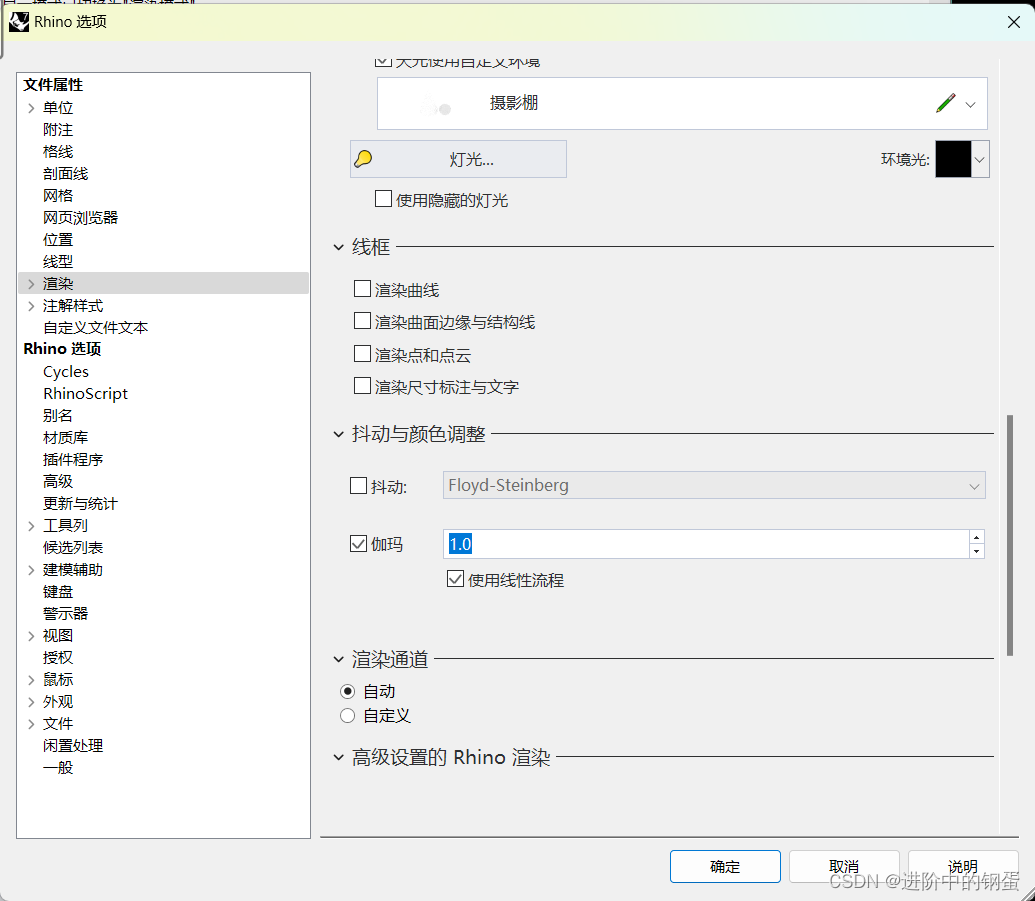Image resolution: width=1035 pixels, height=901 pixels.
Task: Open the RhinoScript settings page
Action: click(85, 393)
